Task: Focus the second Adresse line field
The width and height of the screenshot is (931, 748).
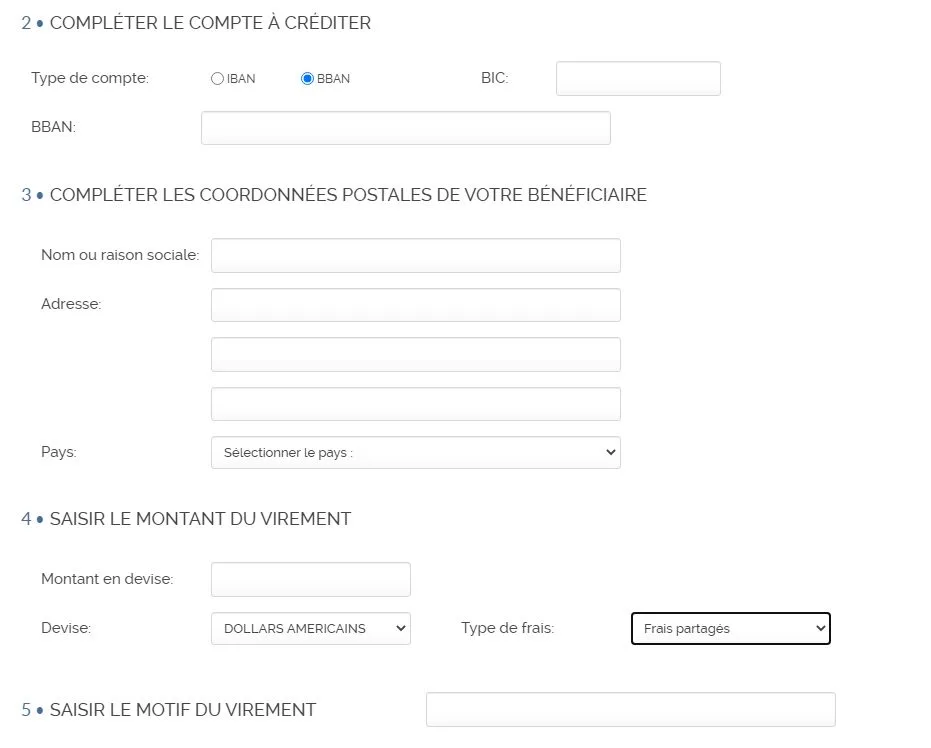Action: (x=415, y=354)
